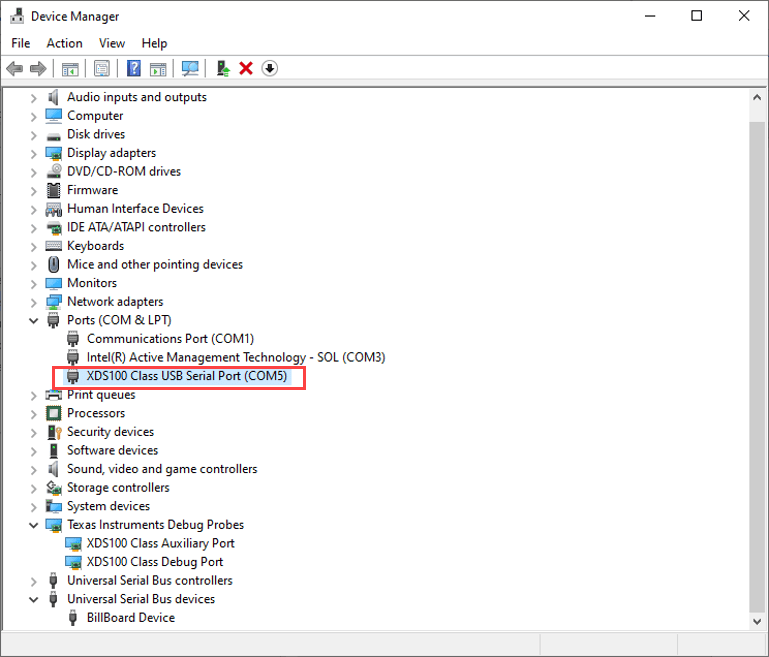The height and width of the screenshot is (657, 769).
Task: Click the scrollbar up arrow
Action: click(757, 98)
